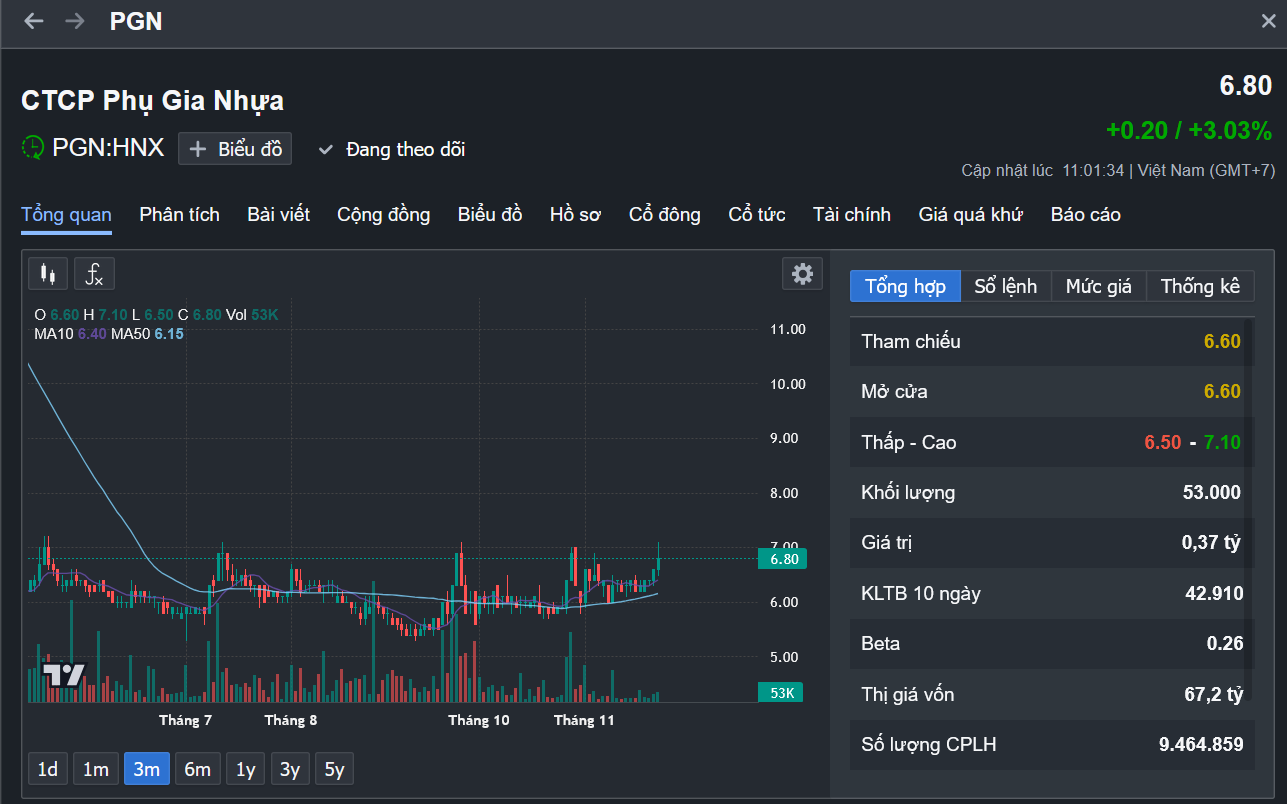Click the 11.00 price axis label
Screen dimensions: 1287x804
(788, 329)
